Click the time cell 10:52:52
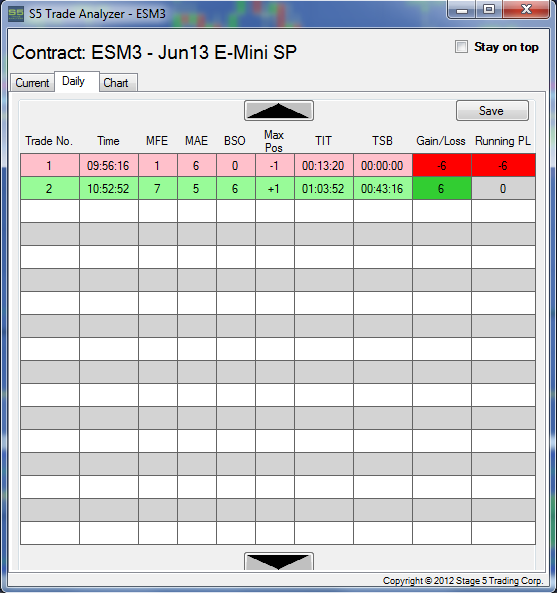Image resolution: width=557 pixels, height=593 pixels. point(109,188)
